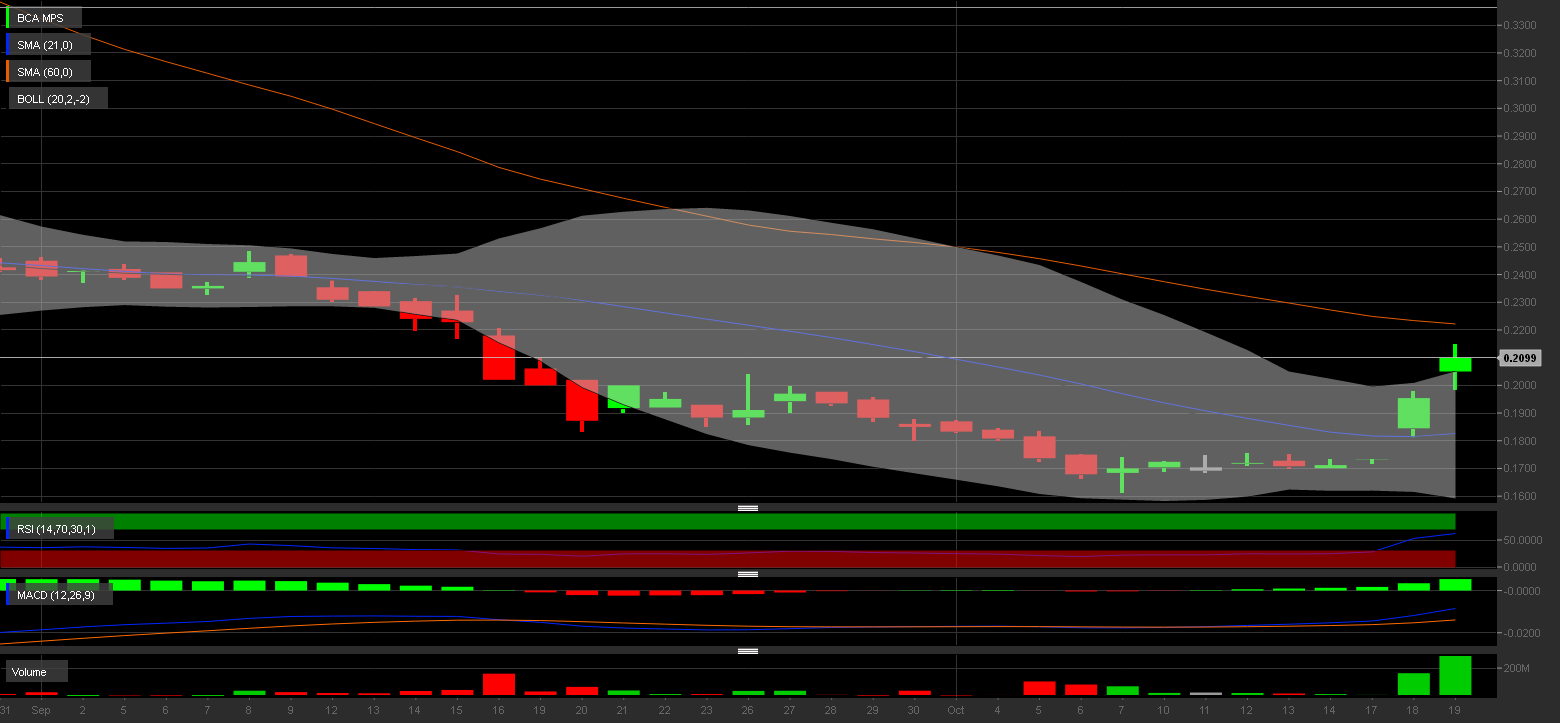Select the large red candle on Sep 16
This screenshot has height=723, width=1560.
(x=499, y=357)
